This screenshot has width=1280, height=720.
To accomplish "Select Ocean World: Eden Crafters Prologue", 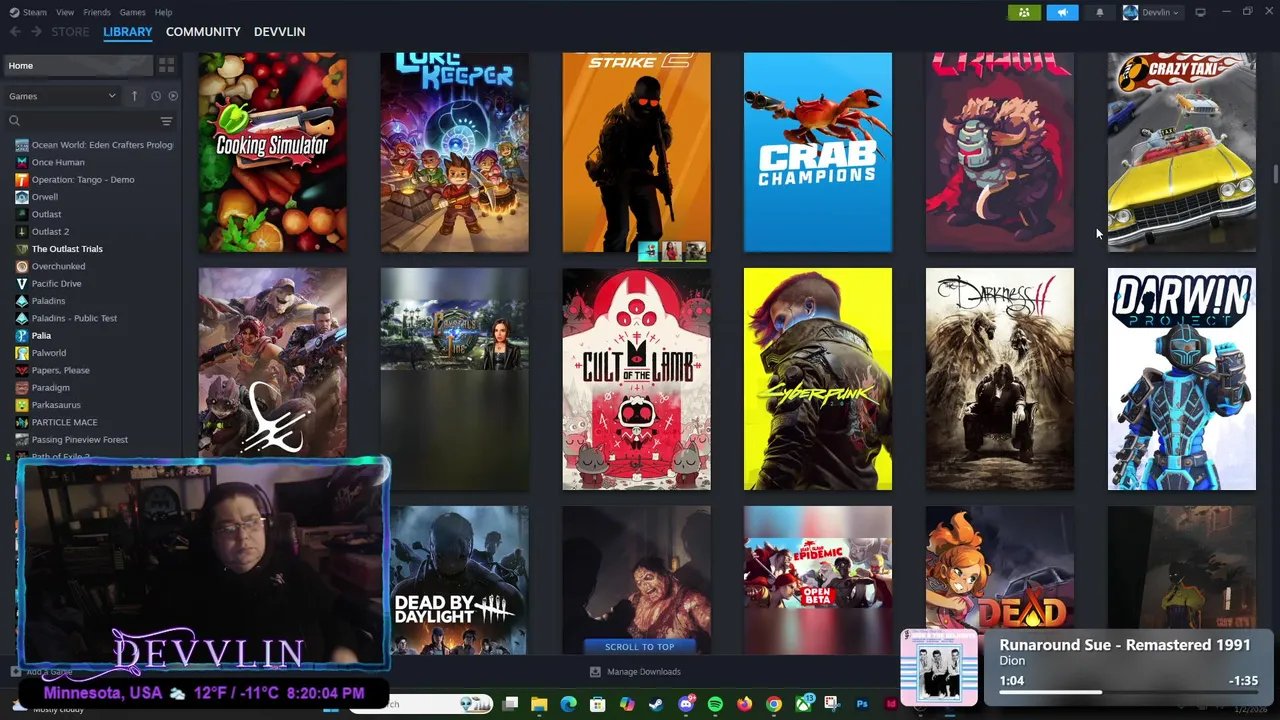I will (x=95, y=145).
